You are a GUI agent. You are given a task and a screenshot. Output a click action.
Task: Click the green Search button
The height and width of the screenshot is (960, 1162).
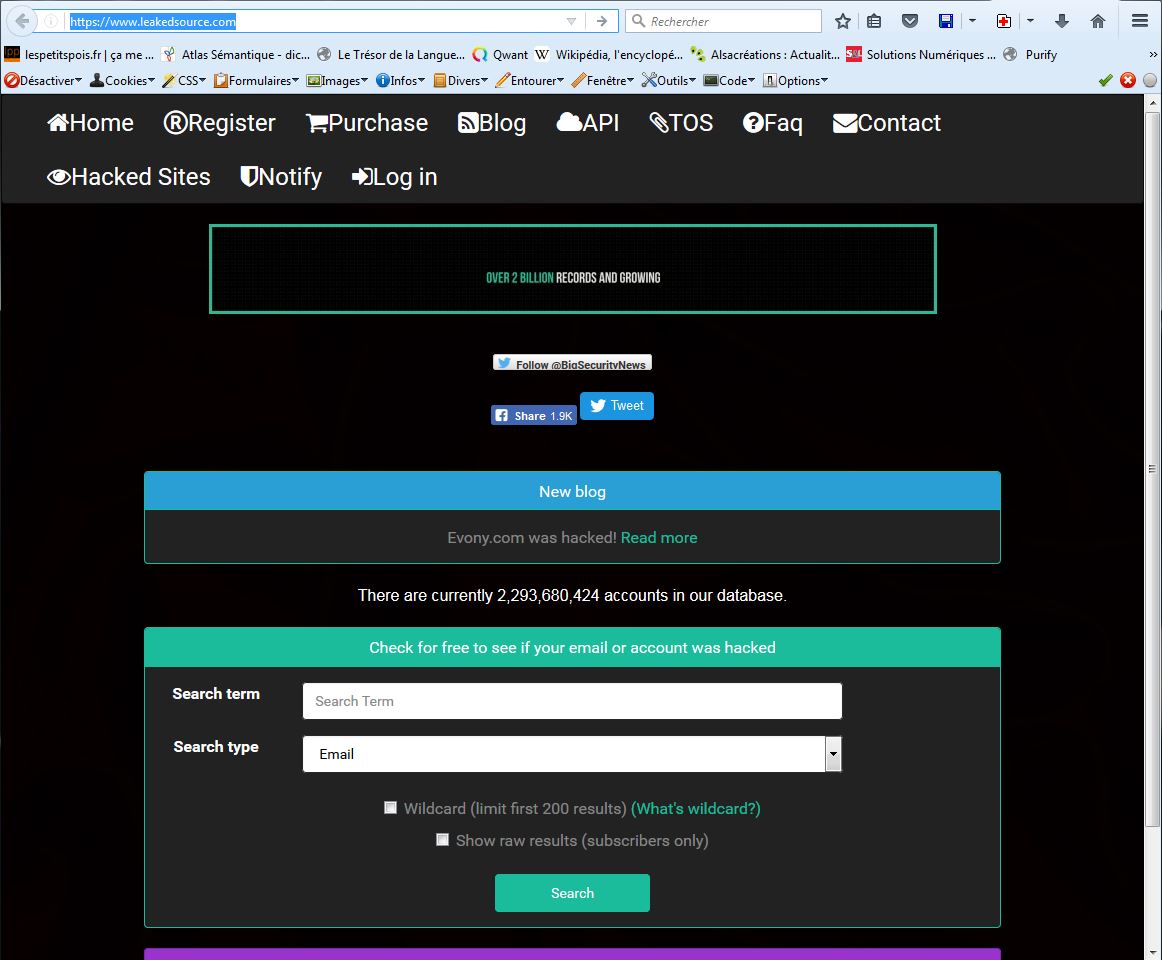pos(572,893)
